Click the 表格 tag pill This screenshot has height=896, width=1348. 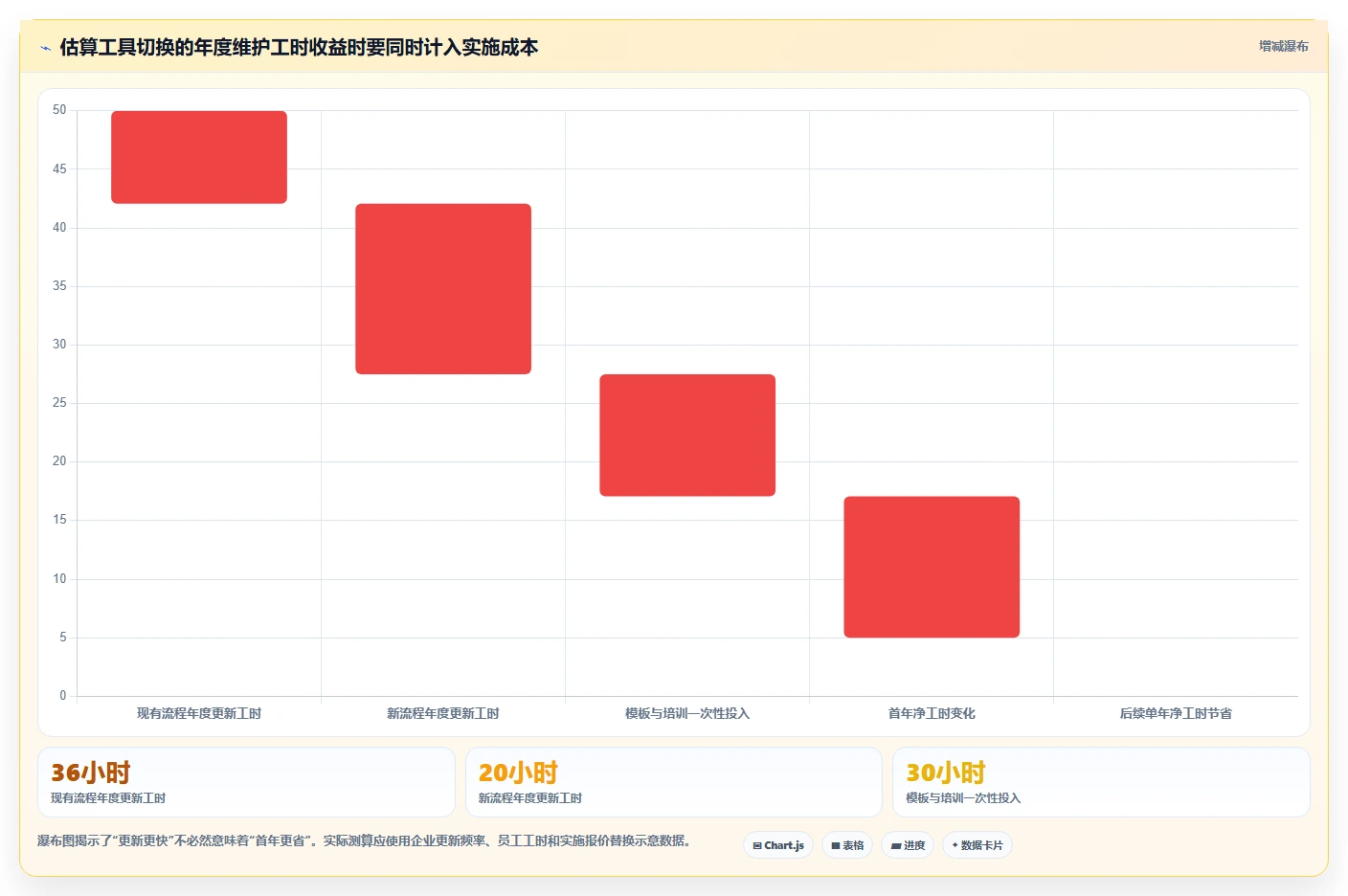(847, 845)
